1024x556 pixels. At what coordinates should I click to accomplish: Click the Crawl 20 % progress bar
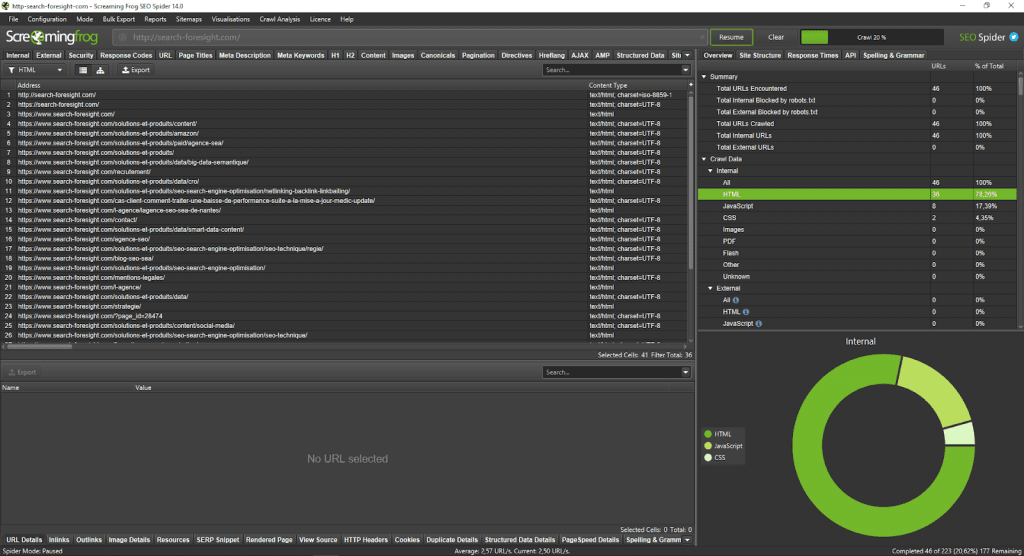tap(872, 37)
